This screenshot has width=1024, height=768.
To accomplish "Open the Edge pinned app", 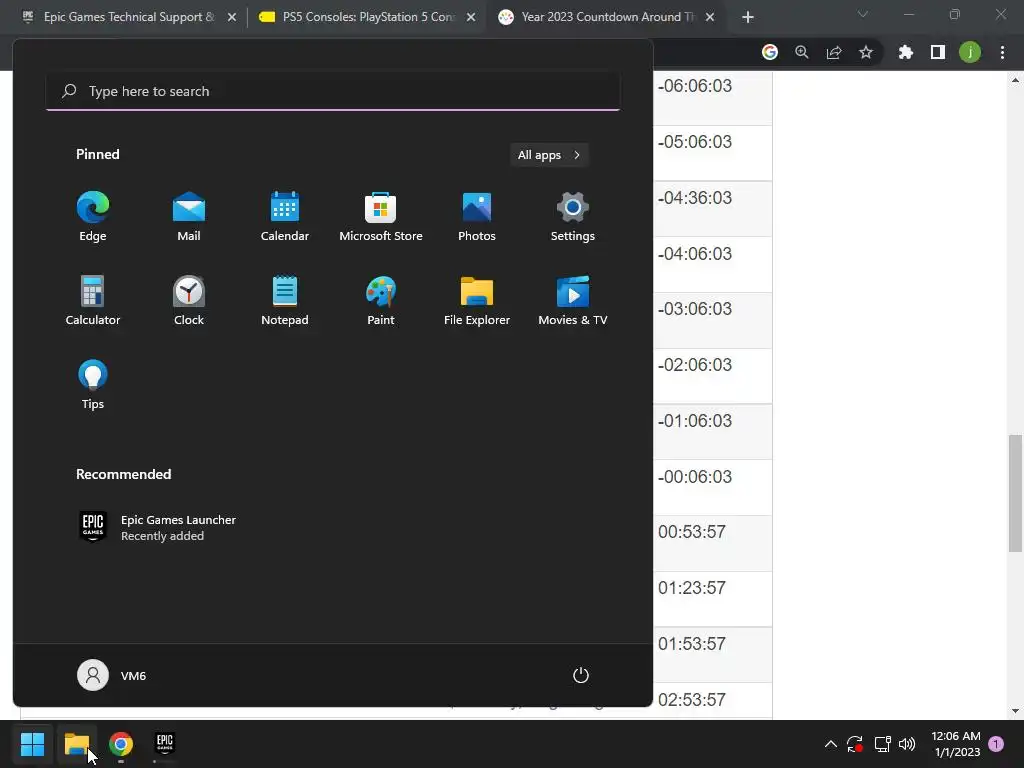I will click(x=93, y=217).
